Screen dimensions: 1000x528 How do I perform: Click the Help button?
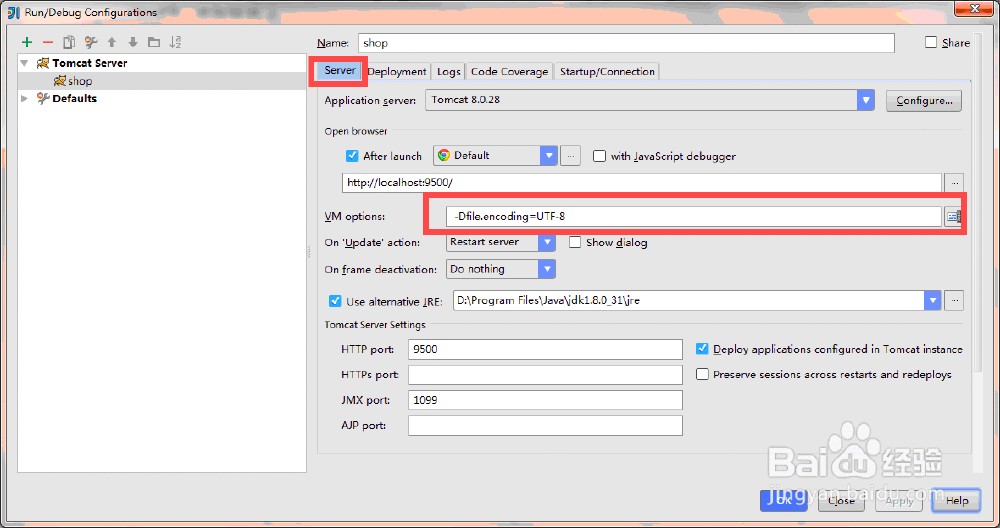957,501
